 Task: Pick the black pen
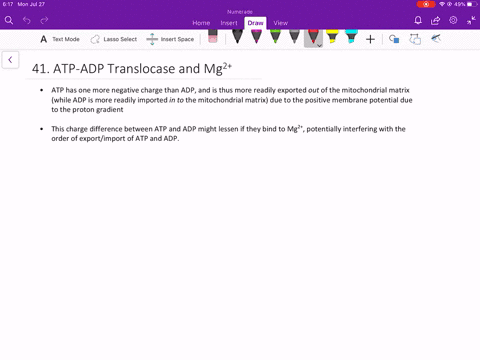click(237, 37)
